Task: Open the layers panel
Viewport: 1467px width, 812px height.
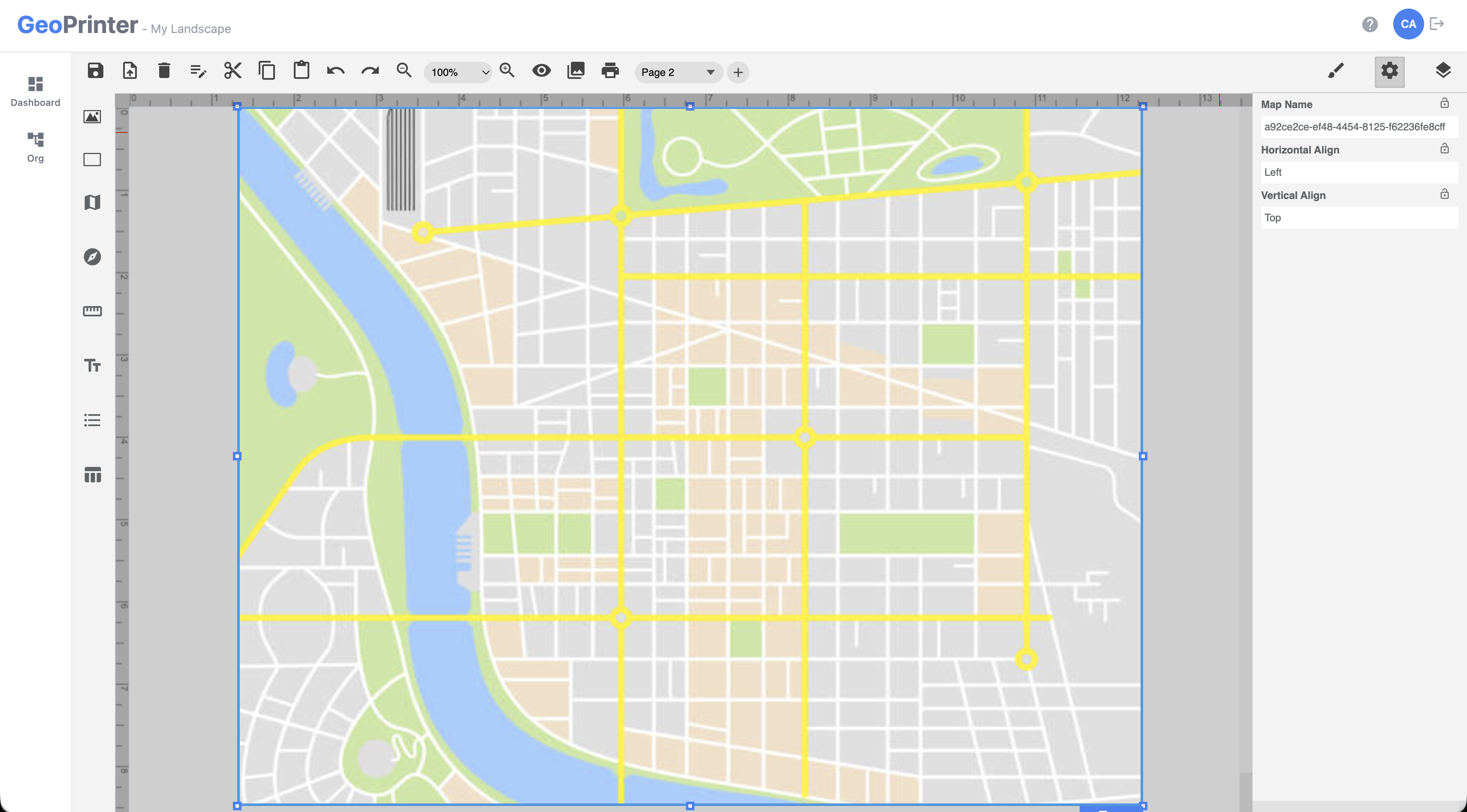Action: click(1443, 71)
